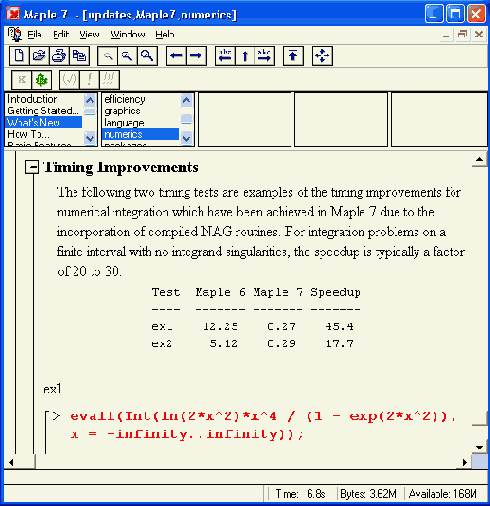
Task: Open the View menu
Action: (x=89, y=34)
